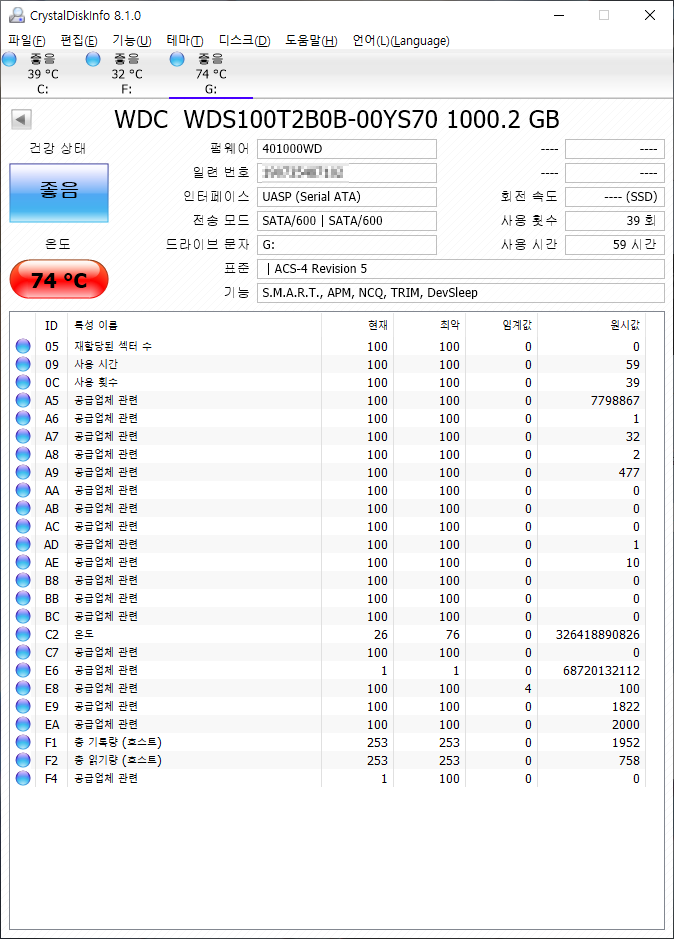Click the 현재 column header
Image resolution: width=674 pixels, height=939 pixels.
tap(358, 325)
